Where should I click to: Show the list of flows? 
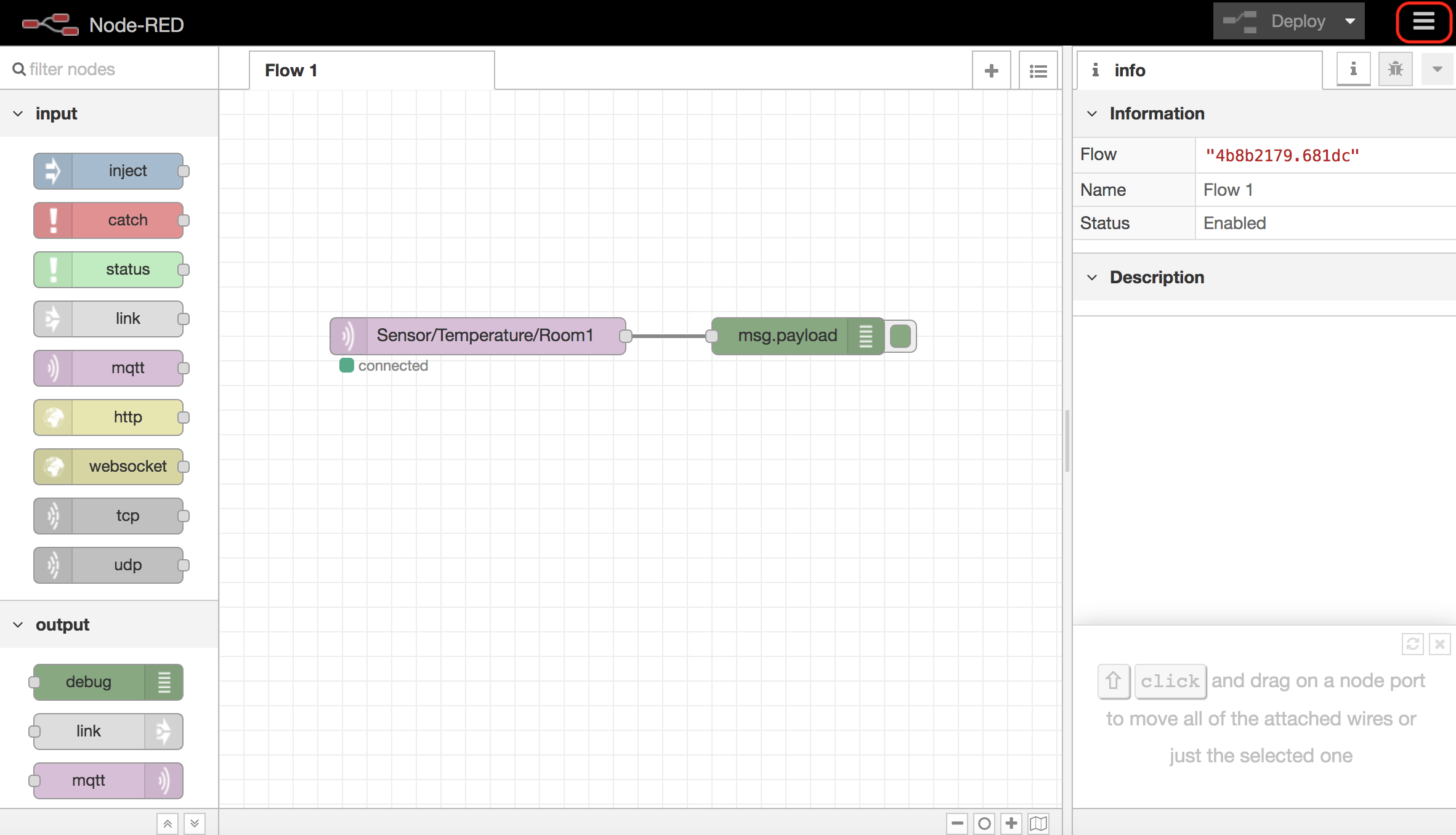(x=1038, y=71)
